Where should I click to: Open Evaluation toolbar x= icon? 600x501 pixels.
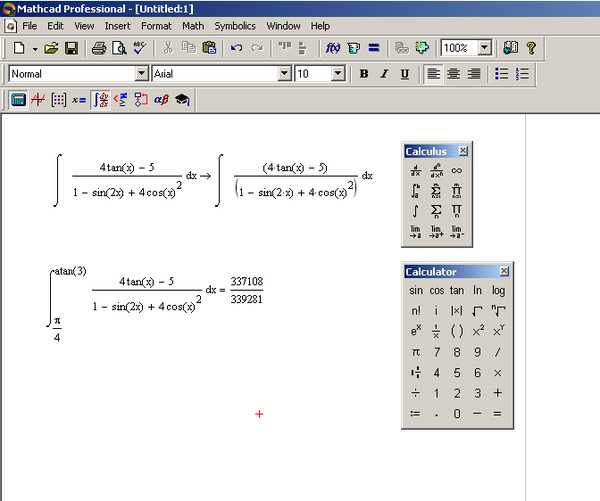79,100
